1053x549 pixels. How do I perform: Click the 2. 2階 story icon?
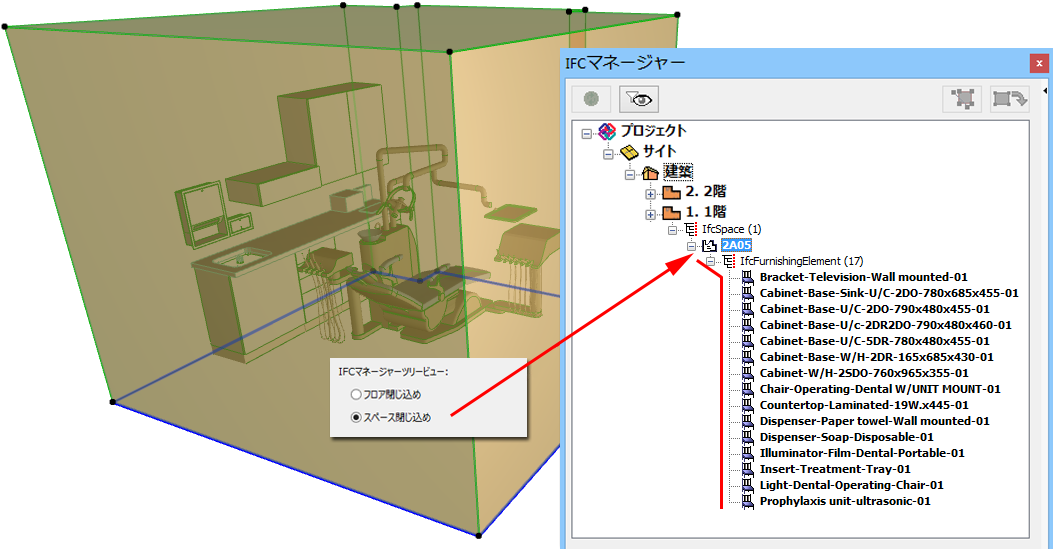point(672,193)
